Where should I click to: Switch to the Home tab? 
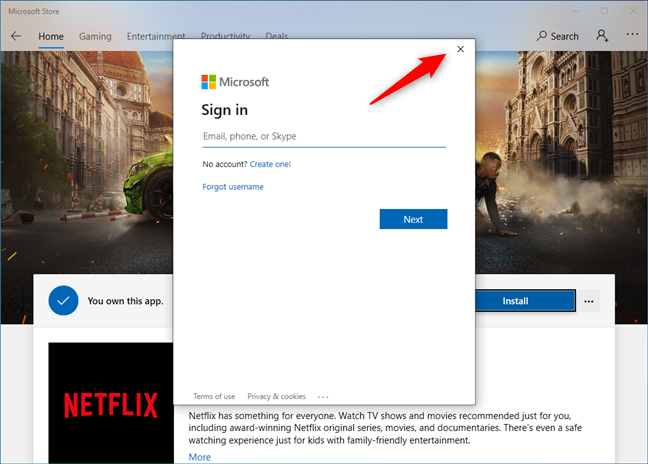[x=51, y=36]
